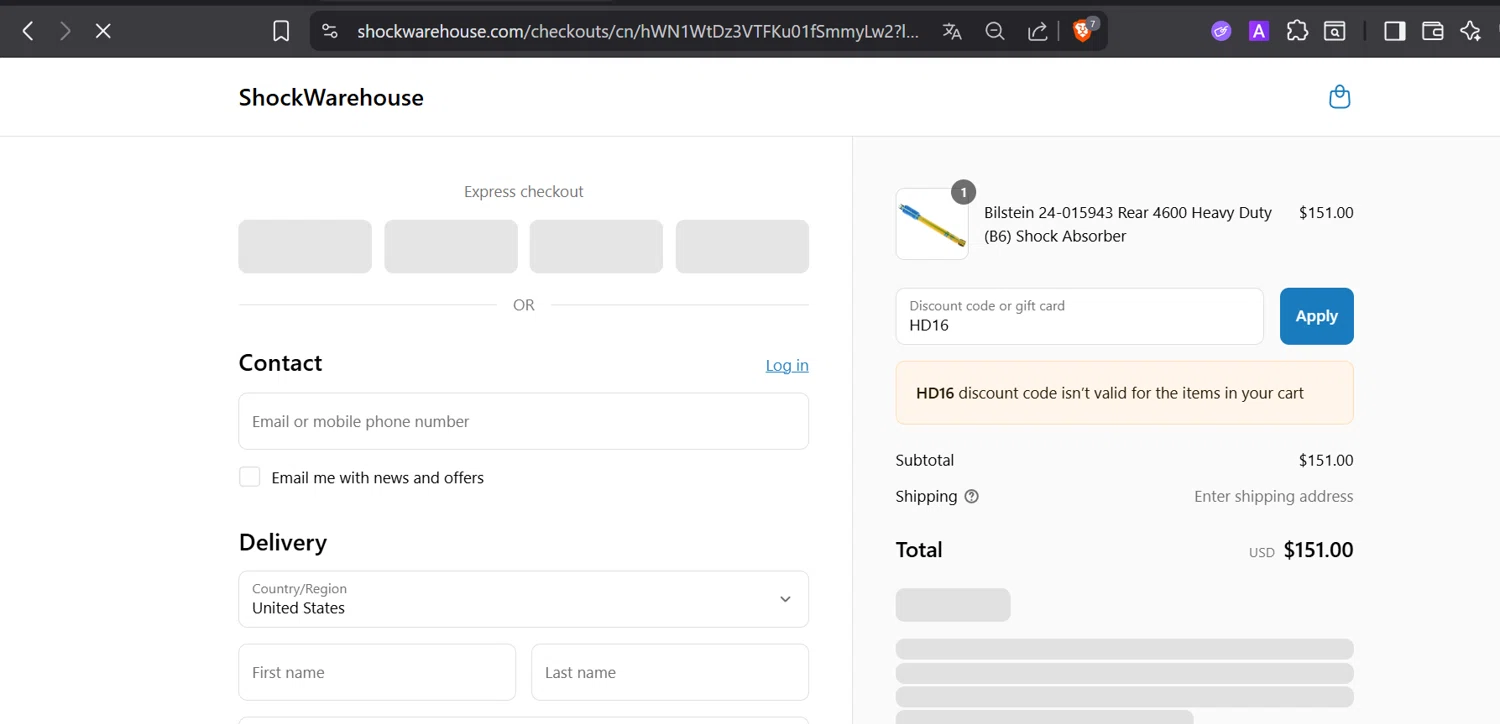Click the Shipping help question-mark icon

tap(971, 496)
